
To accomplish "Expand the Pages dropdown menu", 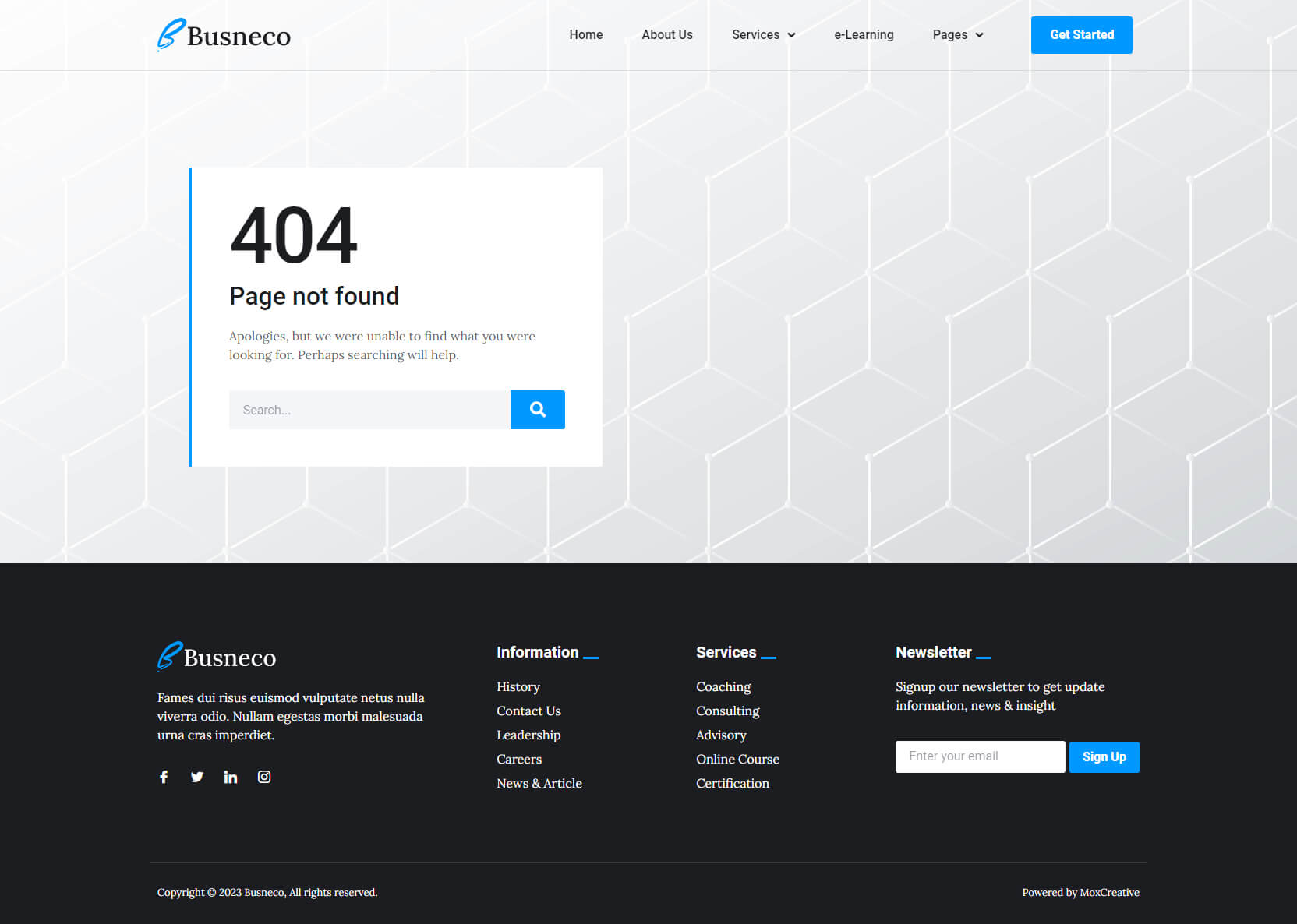I will tap(958, 35).
